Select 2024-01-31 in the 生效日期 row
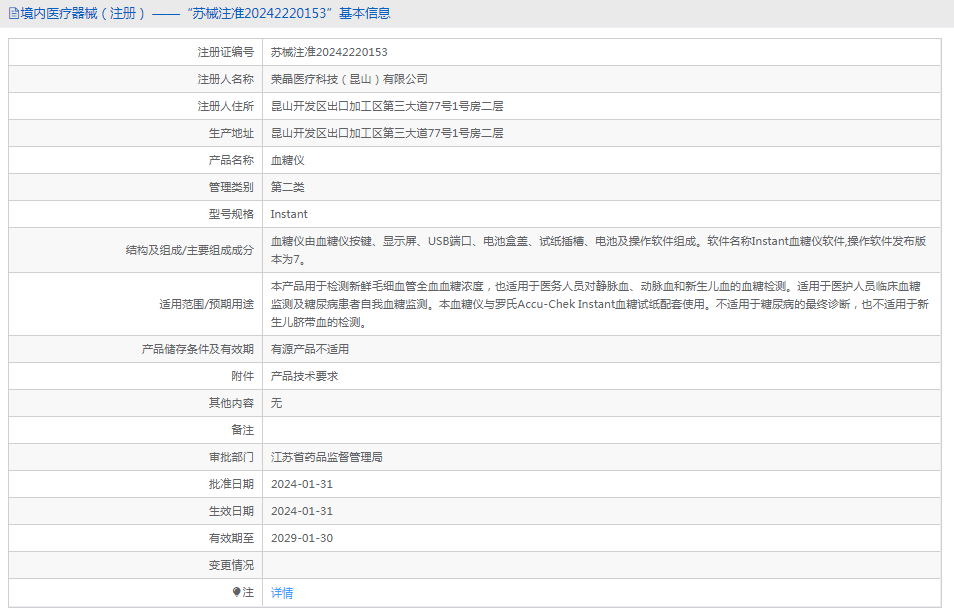Viewport: 954px width, 613px height. [x=302, y=511]
